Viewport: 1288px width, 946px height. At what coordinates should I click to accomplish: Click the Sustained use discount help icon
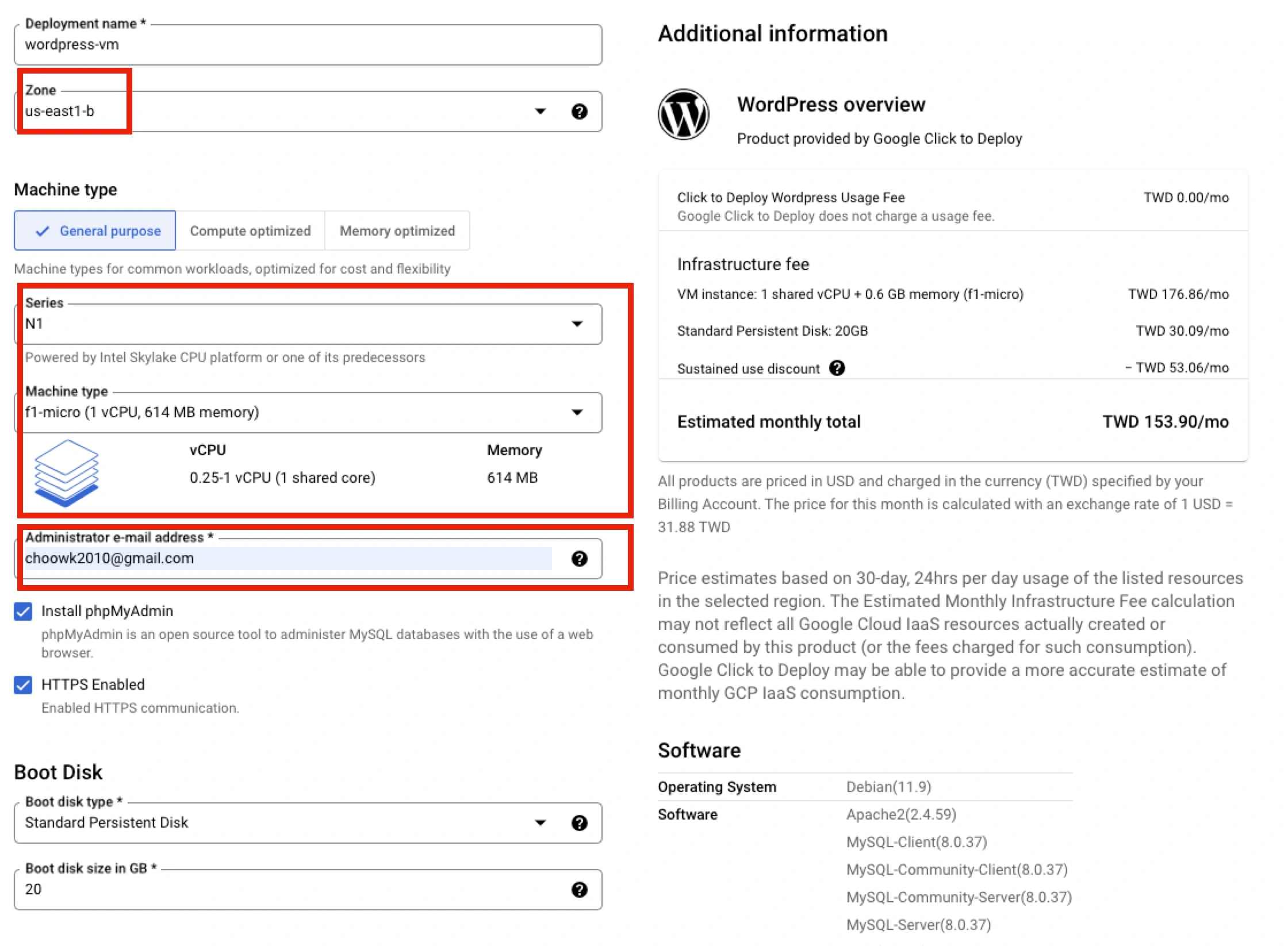[x=837, y=368]
